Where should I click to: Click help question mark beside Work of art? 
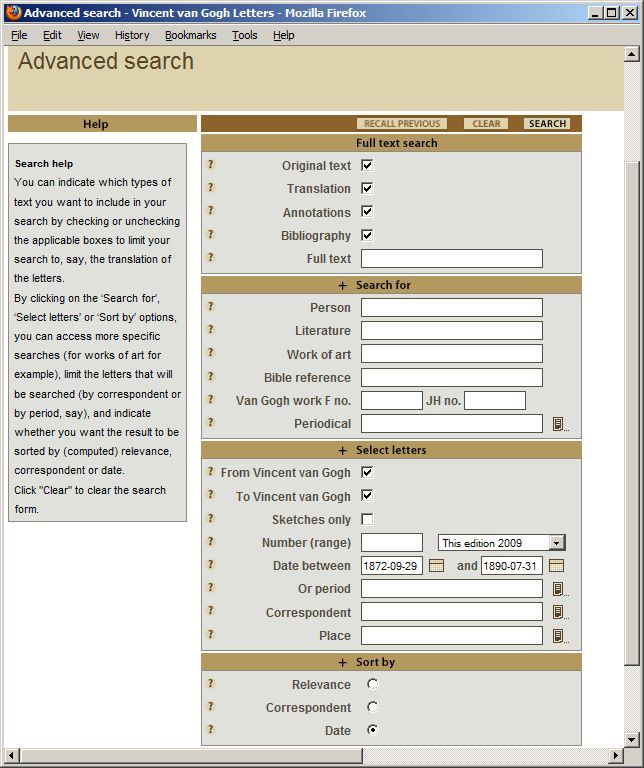point(211,352)
